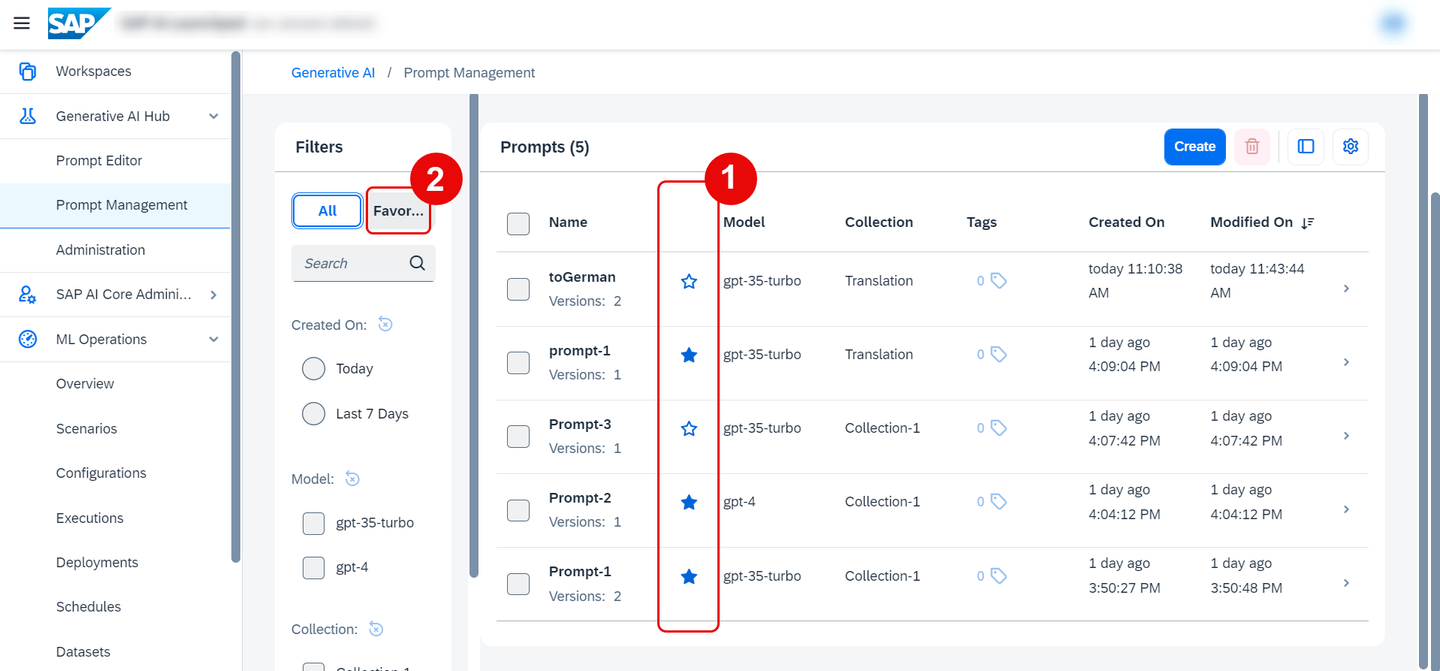Click the tag icon for Prompt-2

click(998, 502)
